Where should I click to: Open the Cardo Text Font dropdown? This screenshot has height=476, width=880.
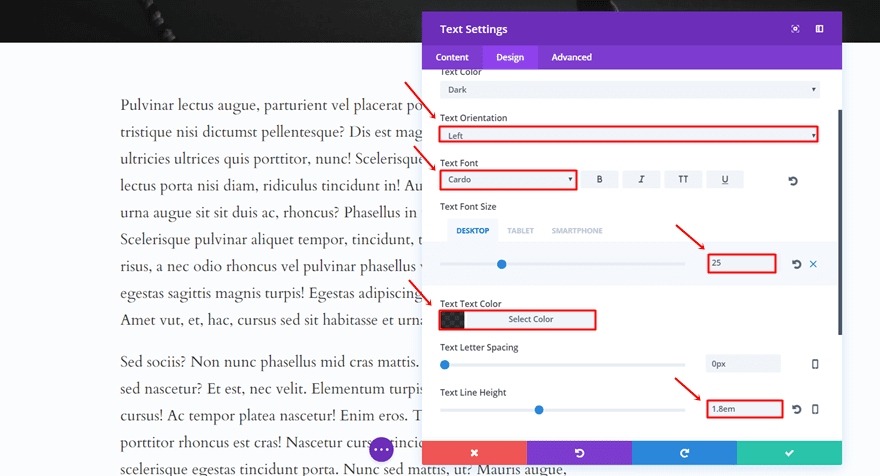point(508,180)
